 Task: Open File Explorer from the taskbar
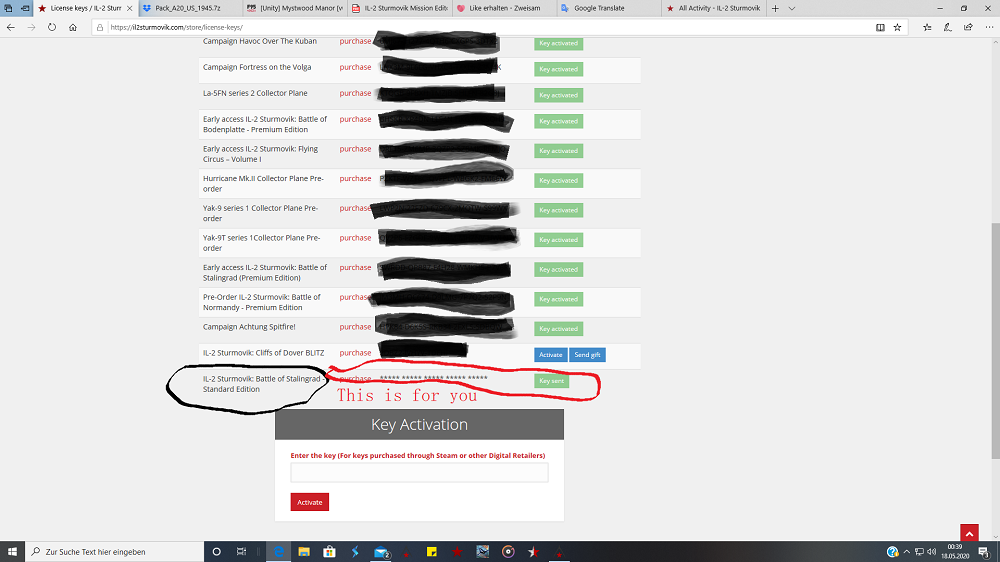(x=304, y=552)
